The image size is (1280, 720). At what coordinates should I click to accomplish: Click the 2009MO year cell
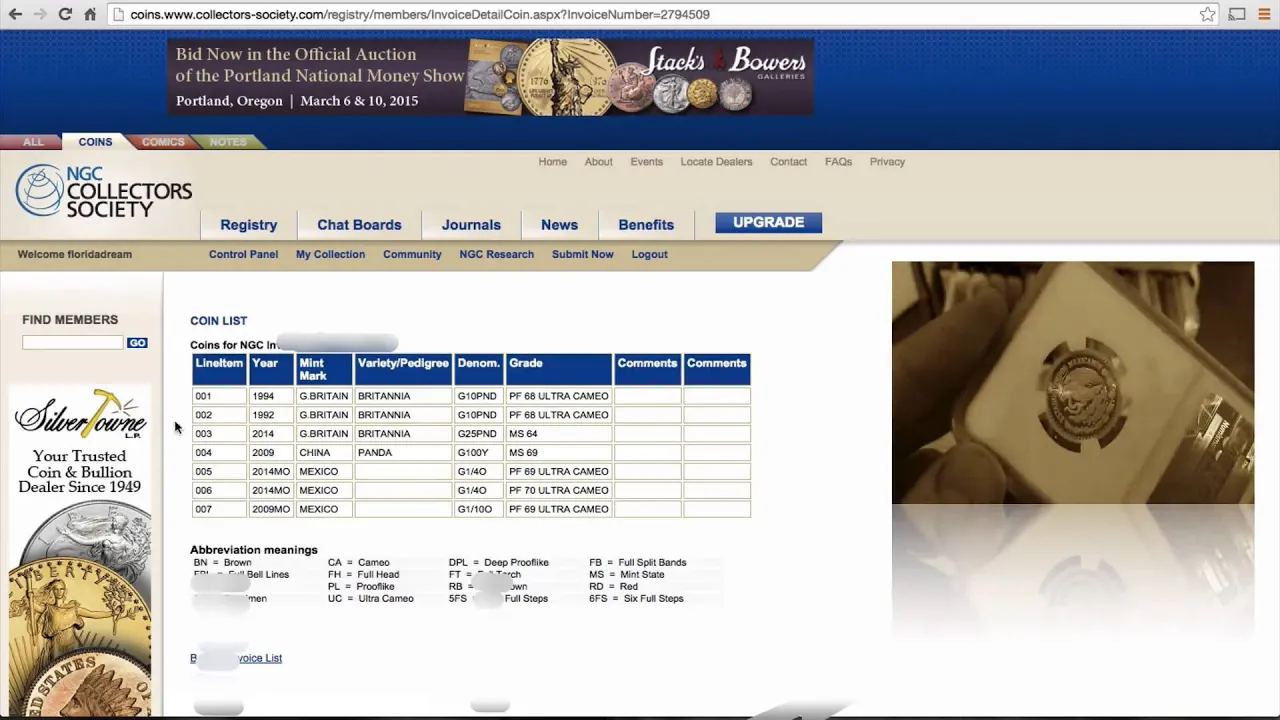point(271,509)
